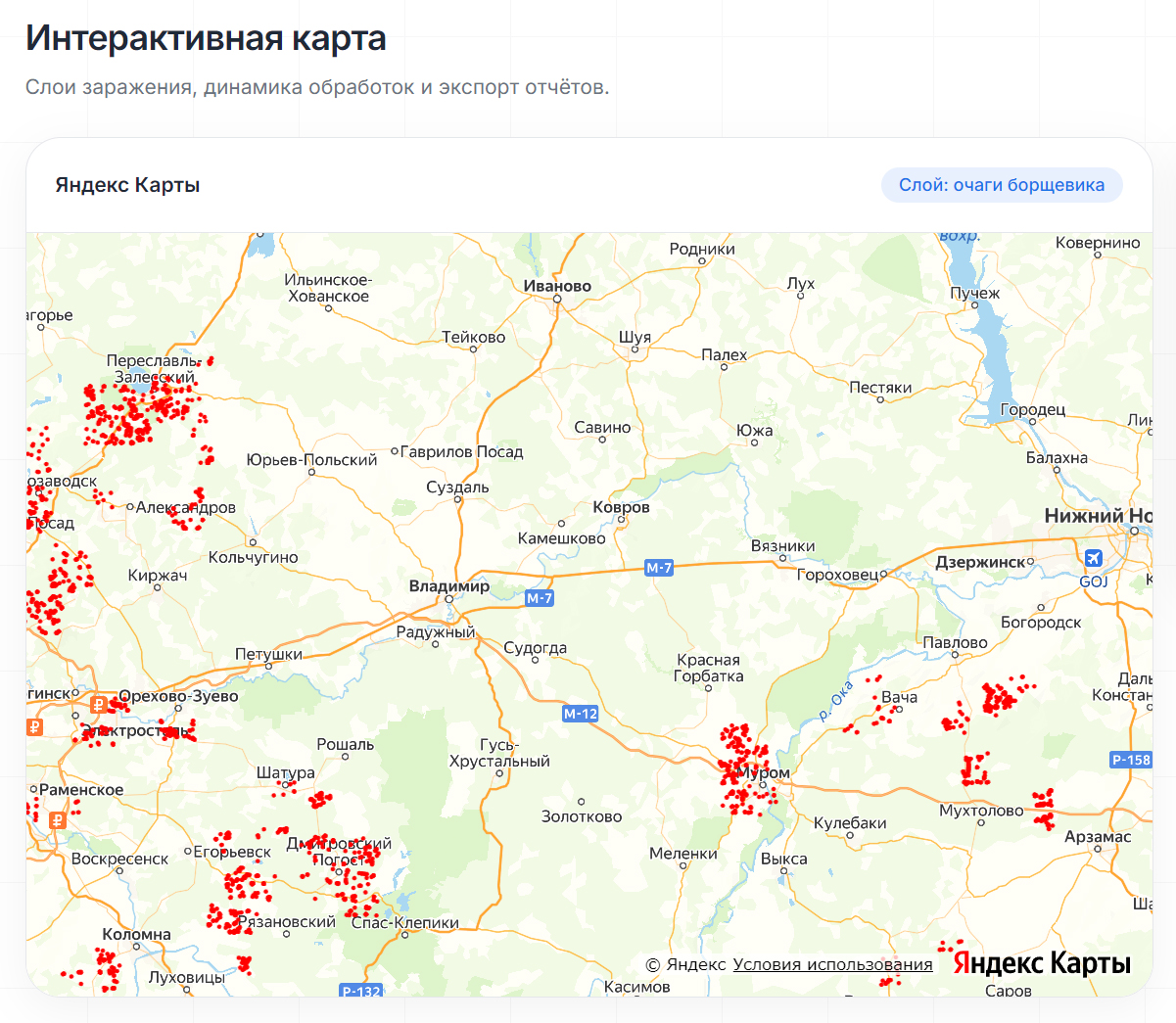Click the 'Яндекс Карты' header text
This screenshot has width=1176, height=1023.
click(x=127, y=185)
